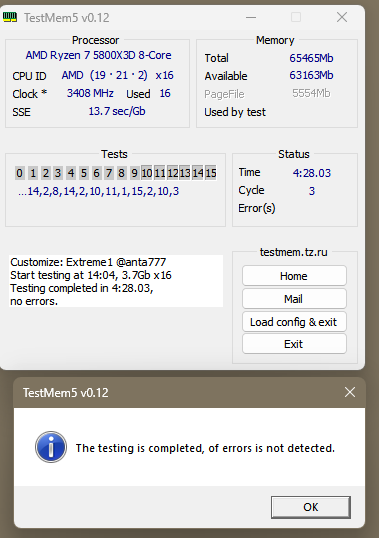Click the CPU ID label
The width and height of the screenshot is (379, 538).
click(29, 76)
